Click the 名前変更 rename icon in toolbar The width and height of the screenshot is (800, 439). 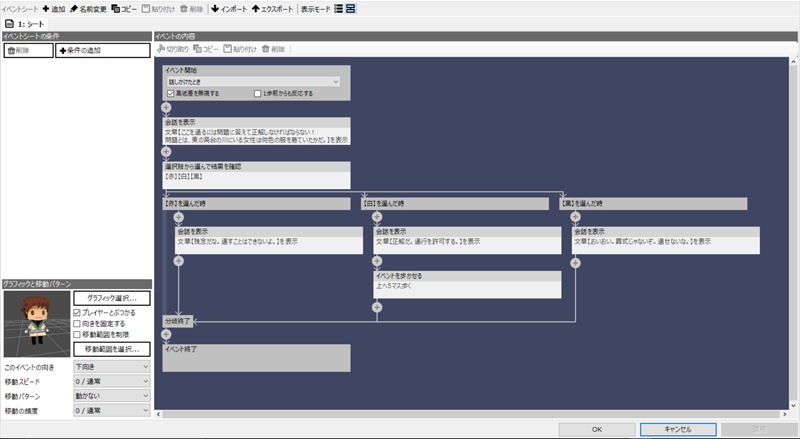pos(73,8)
